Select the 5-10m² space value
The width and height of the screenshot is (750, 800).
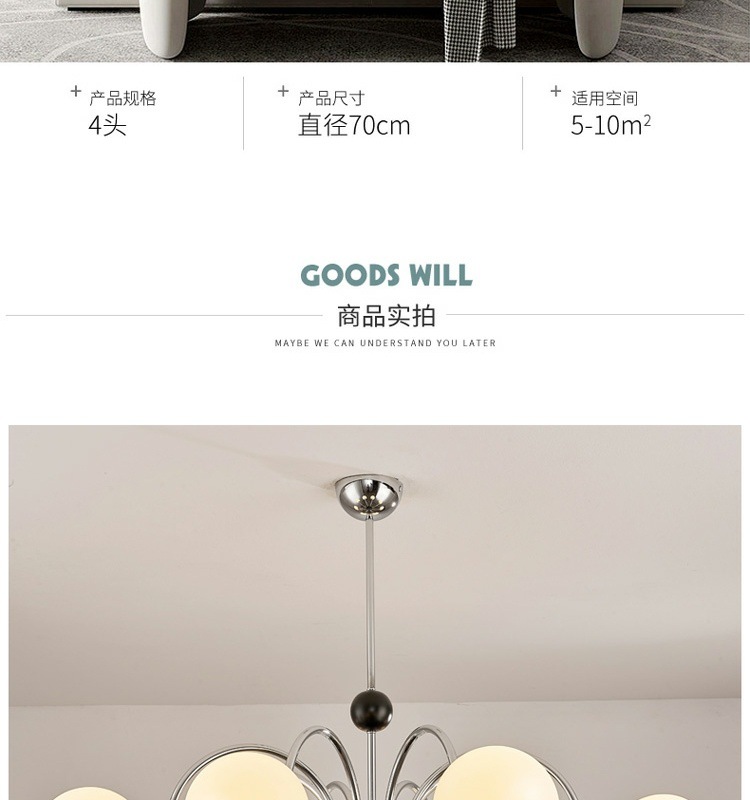(611, 125)
